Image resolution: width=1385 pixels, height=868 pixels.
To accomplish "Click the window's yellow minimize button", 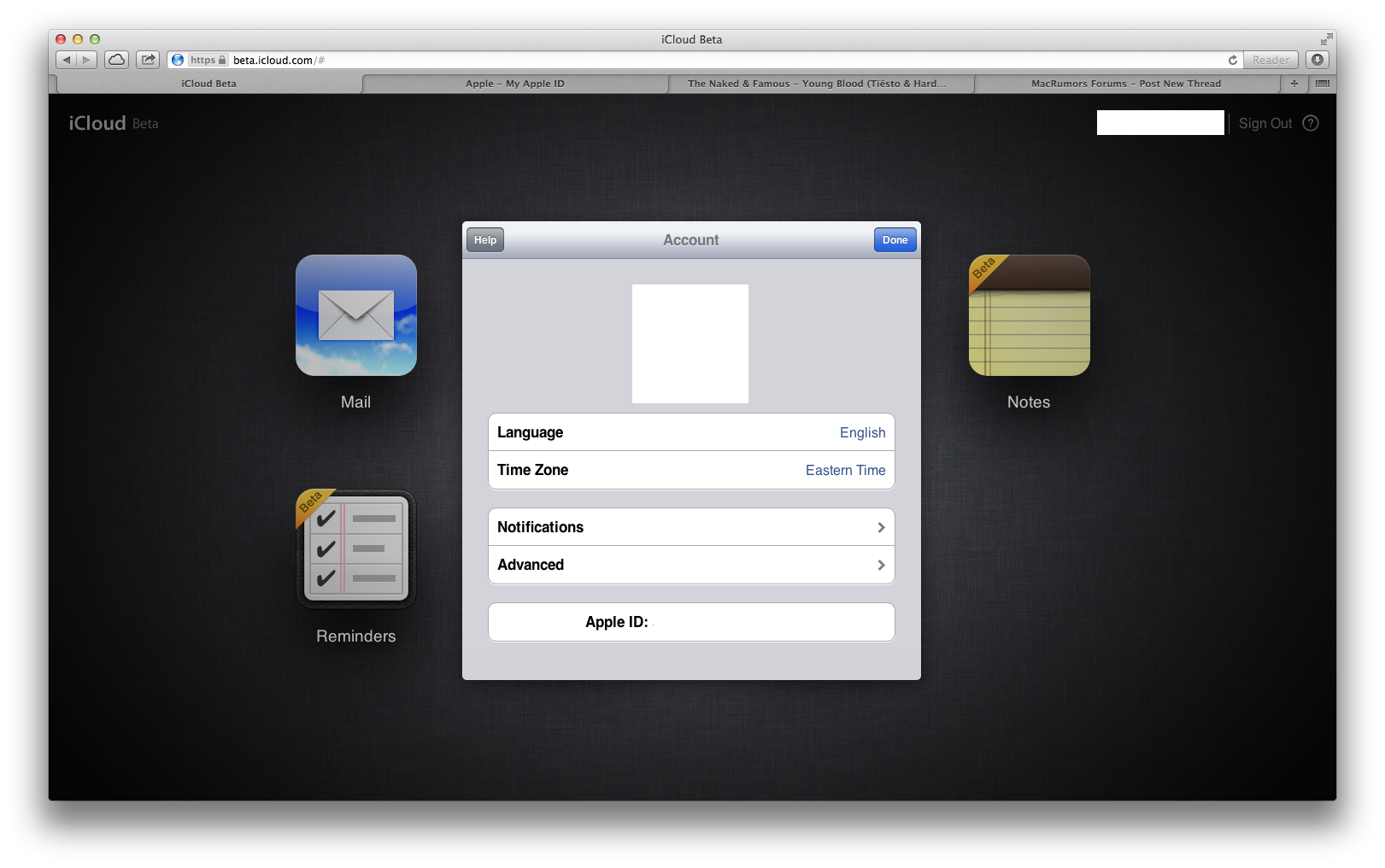I will pyautogui.click(x=78, y=39).
